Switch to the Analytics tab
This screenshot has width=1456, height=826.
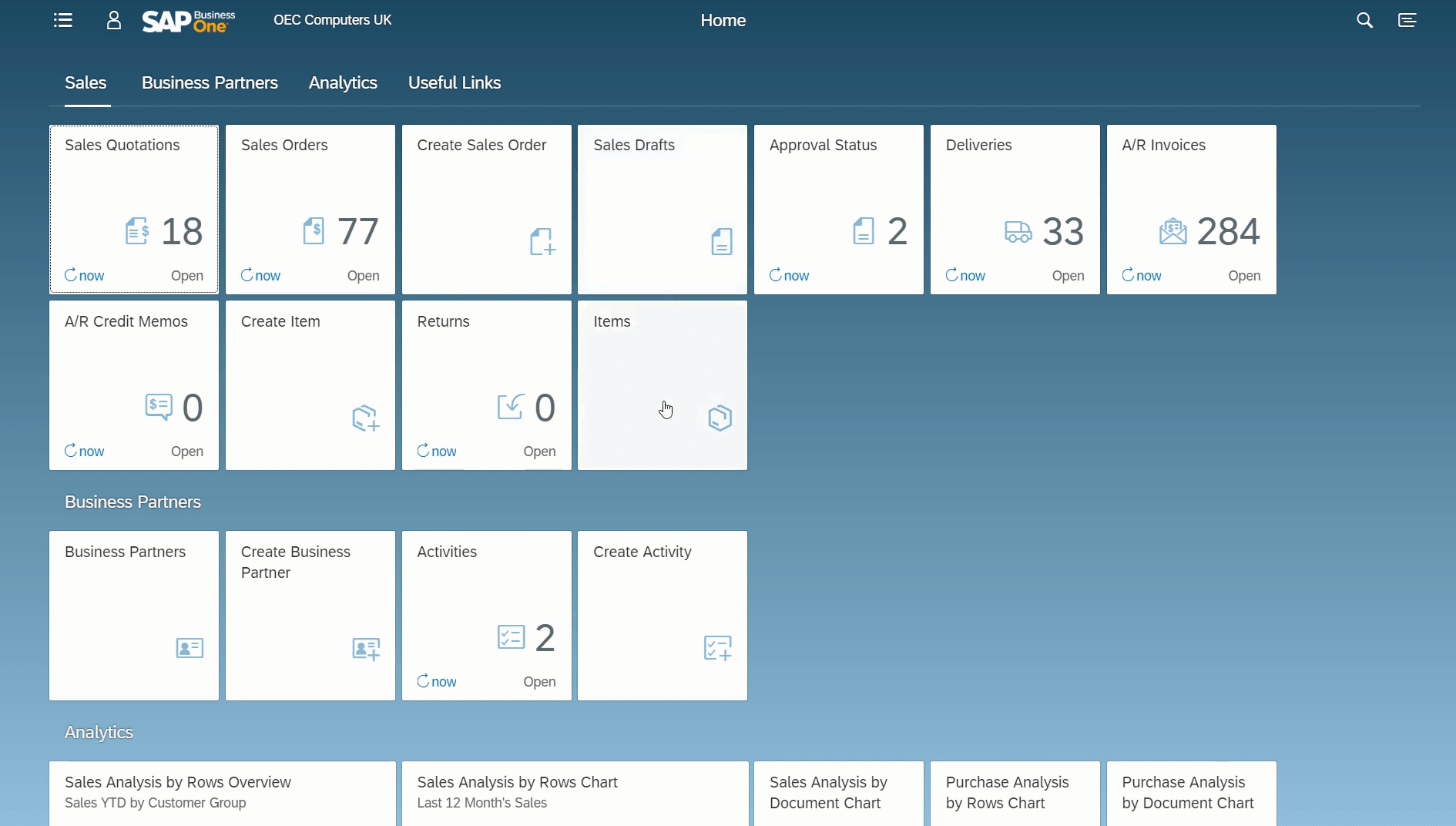pyautogui.click(x=342, y=82)
